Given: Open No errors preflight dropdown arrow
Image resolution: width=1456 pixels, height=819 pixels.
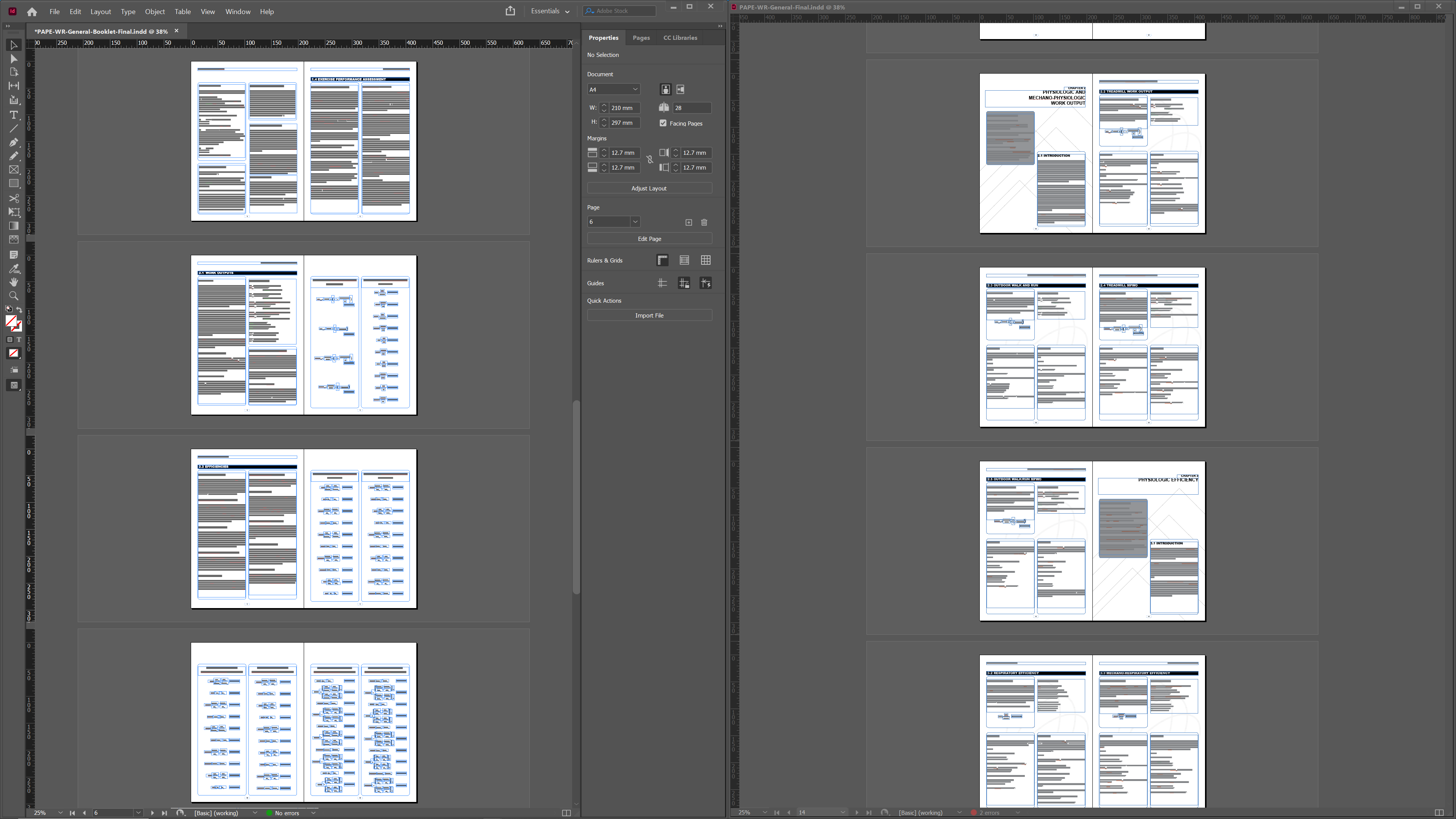Looking at the screenshot, I should [313, 813].
